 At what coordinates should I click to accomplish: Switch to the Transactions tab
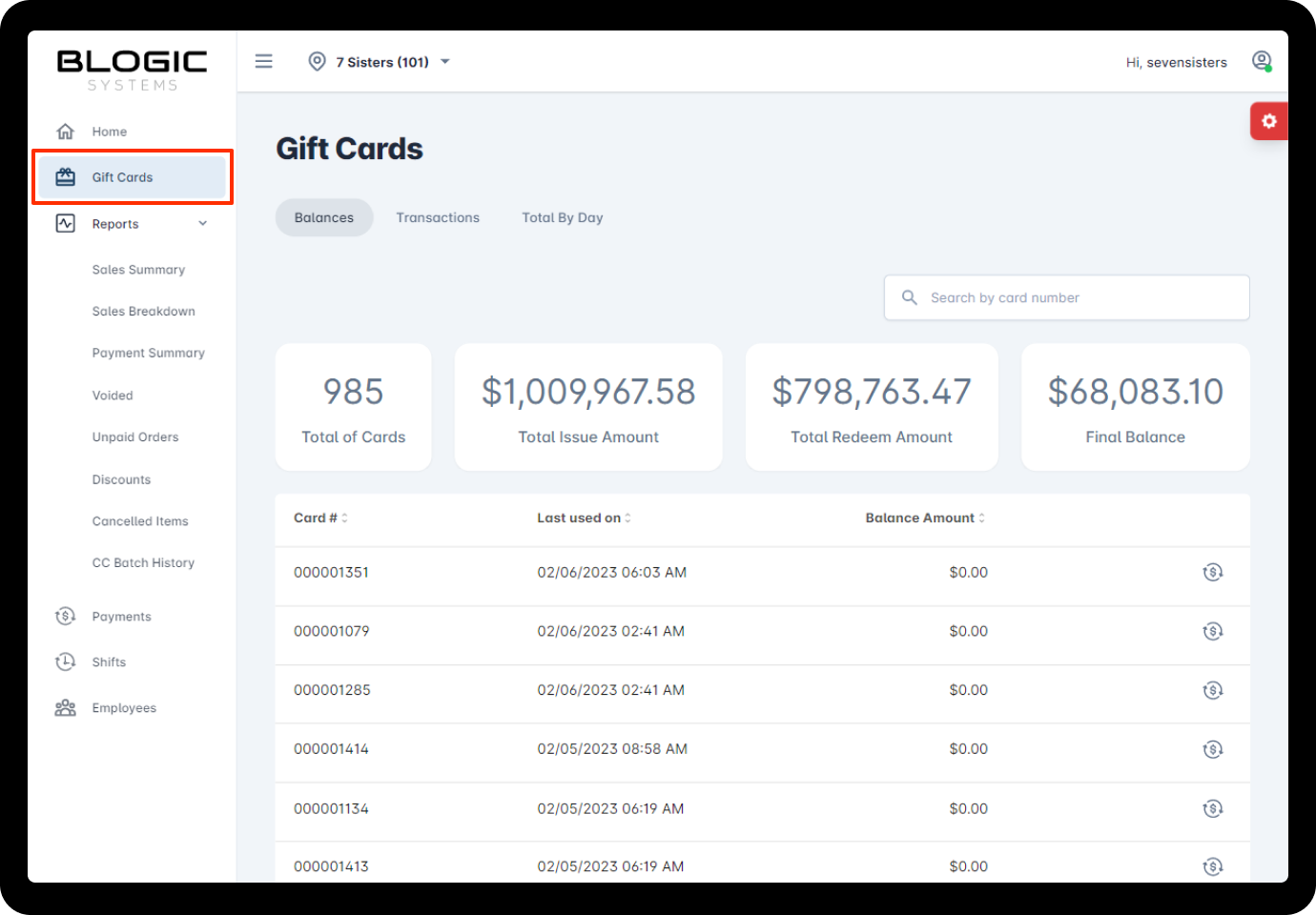[x=438, y=218]
